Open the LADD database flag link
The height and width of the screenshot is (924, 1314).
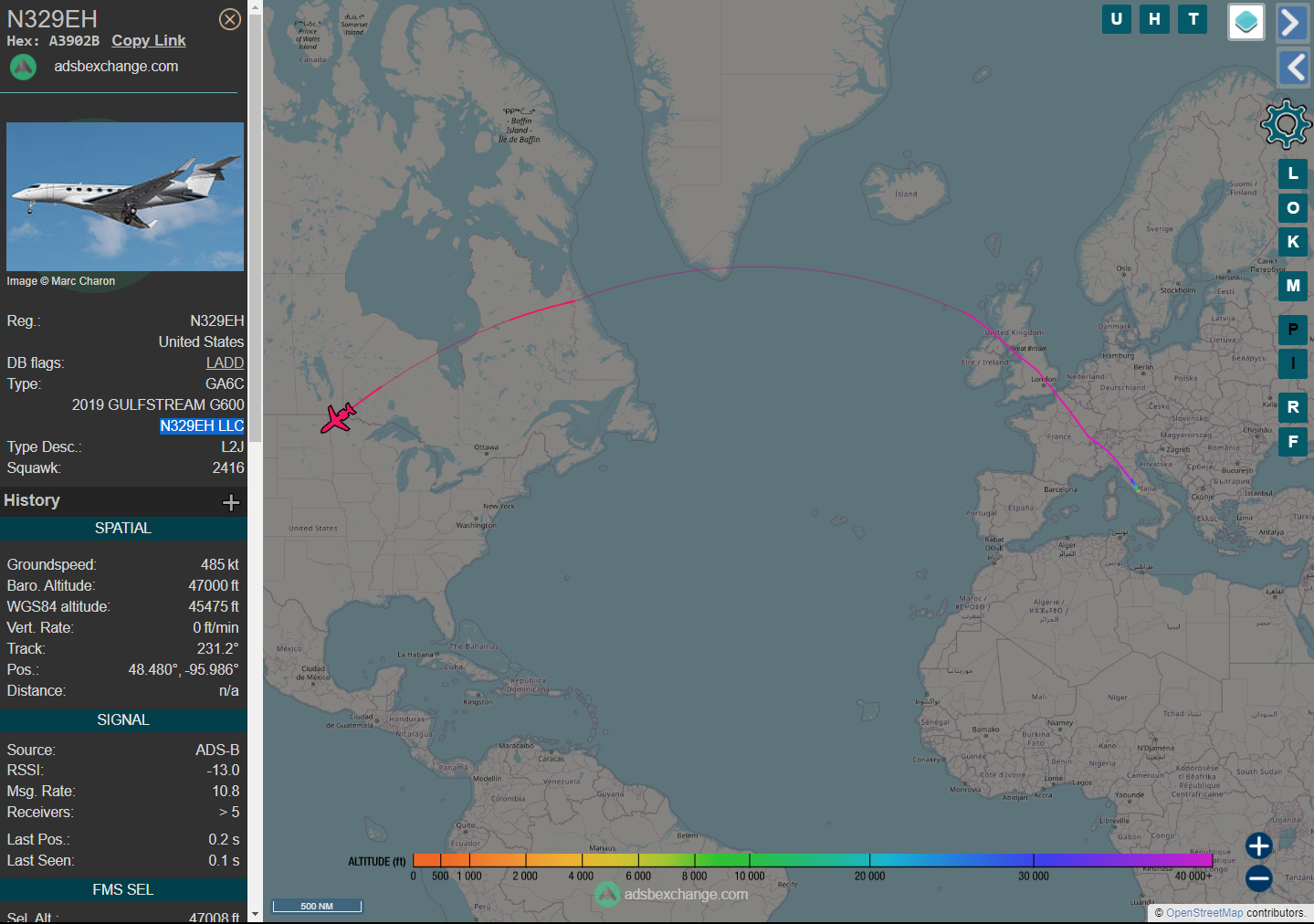225,362
